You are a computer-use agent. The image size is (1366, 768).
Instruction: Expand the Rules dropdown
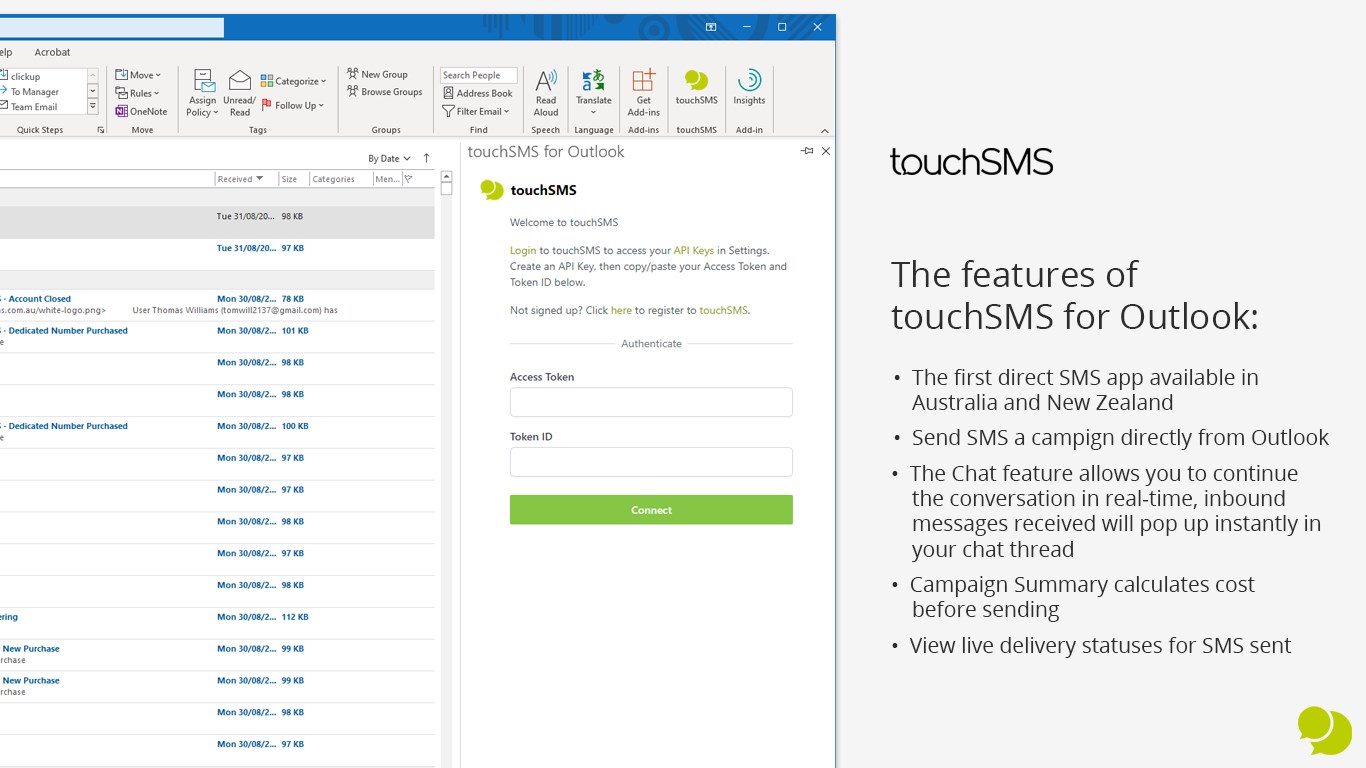[x=138, y=93]
